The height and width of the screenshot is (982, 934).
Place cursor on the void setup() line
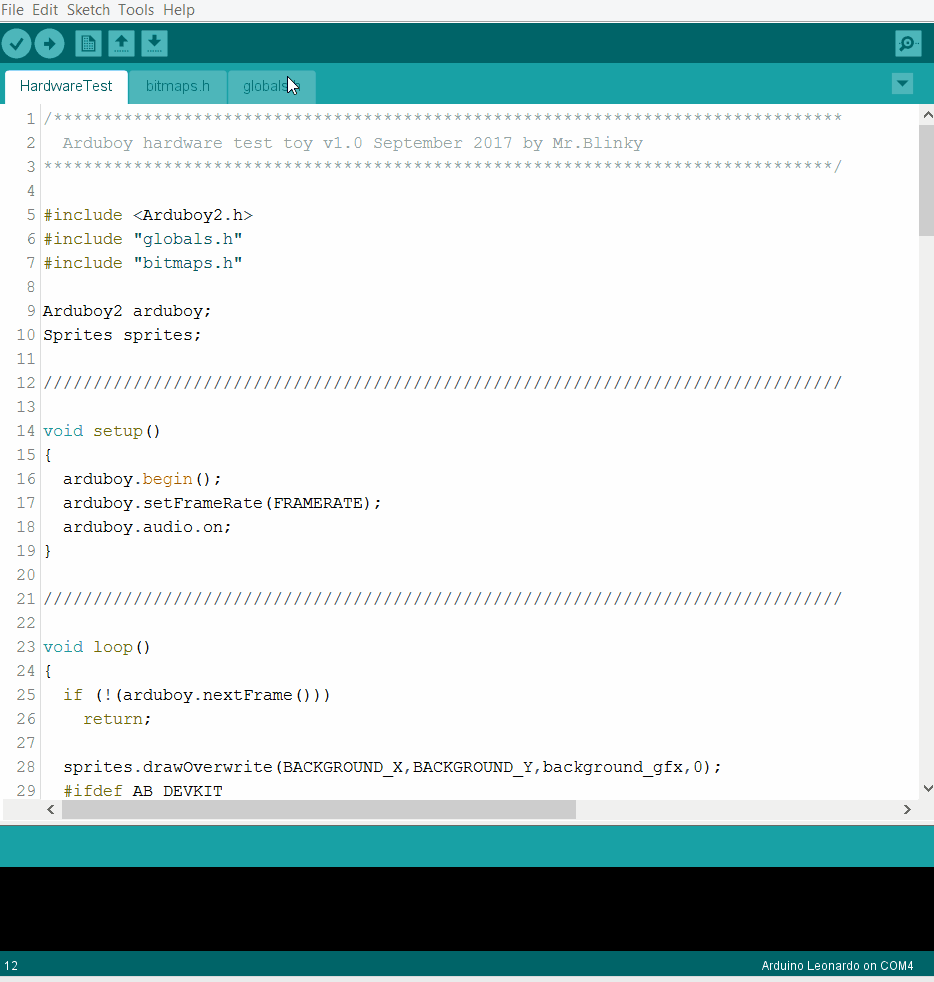(x=102, y=431)
